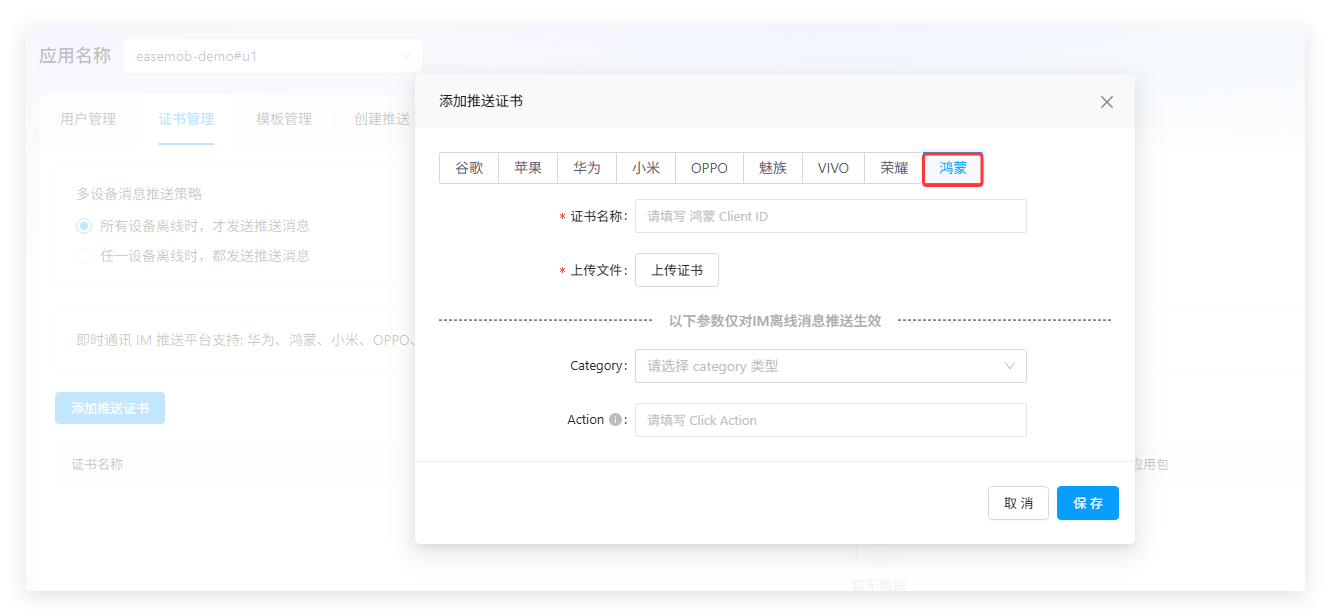
Task: Select the 苹果 certificate tab
Action: tap(528, 168)
